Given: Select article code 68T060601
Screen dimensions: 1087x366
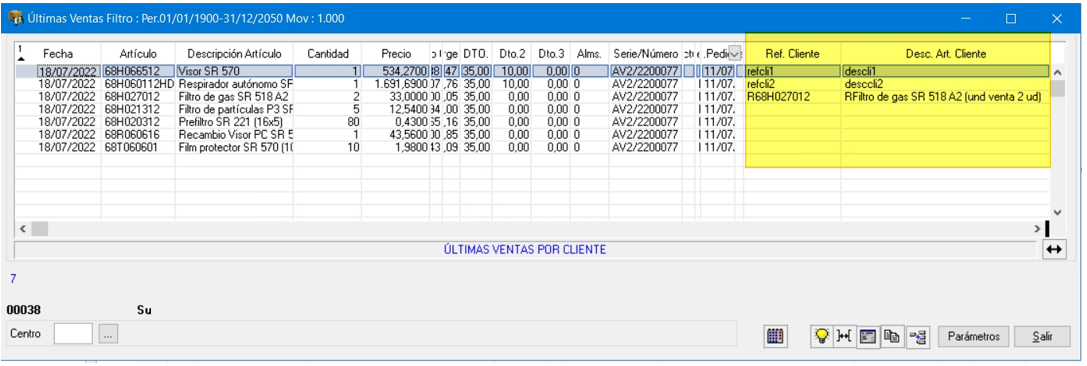Looking at the screenshot, I should 138,146.
